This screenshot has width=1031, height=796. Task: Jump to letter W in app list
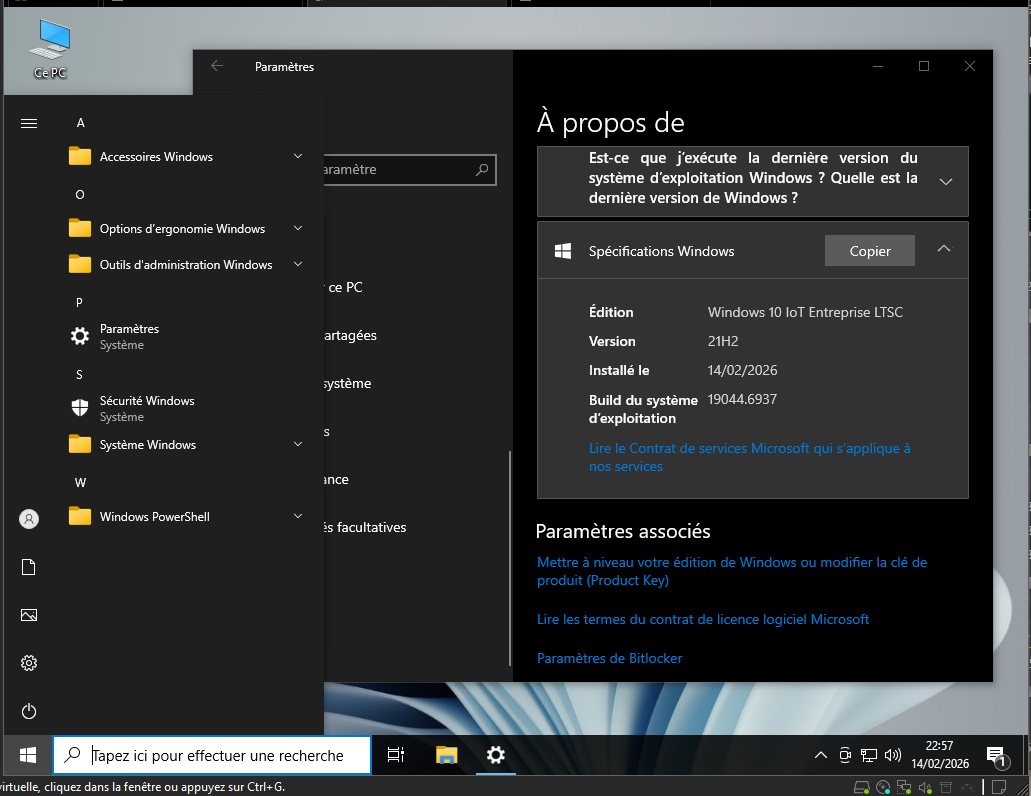point(80,482)
